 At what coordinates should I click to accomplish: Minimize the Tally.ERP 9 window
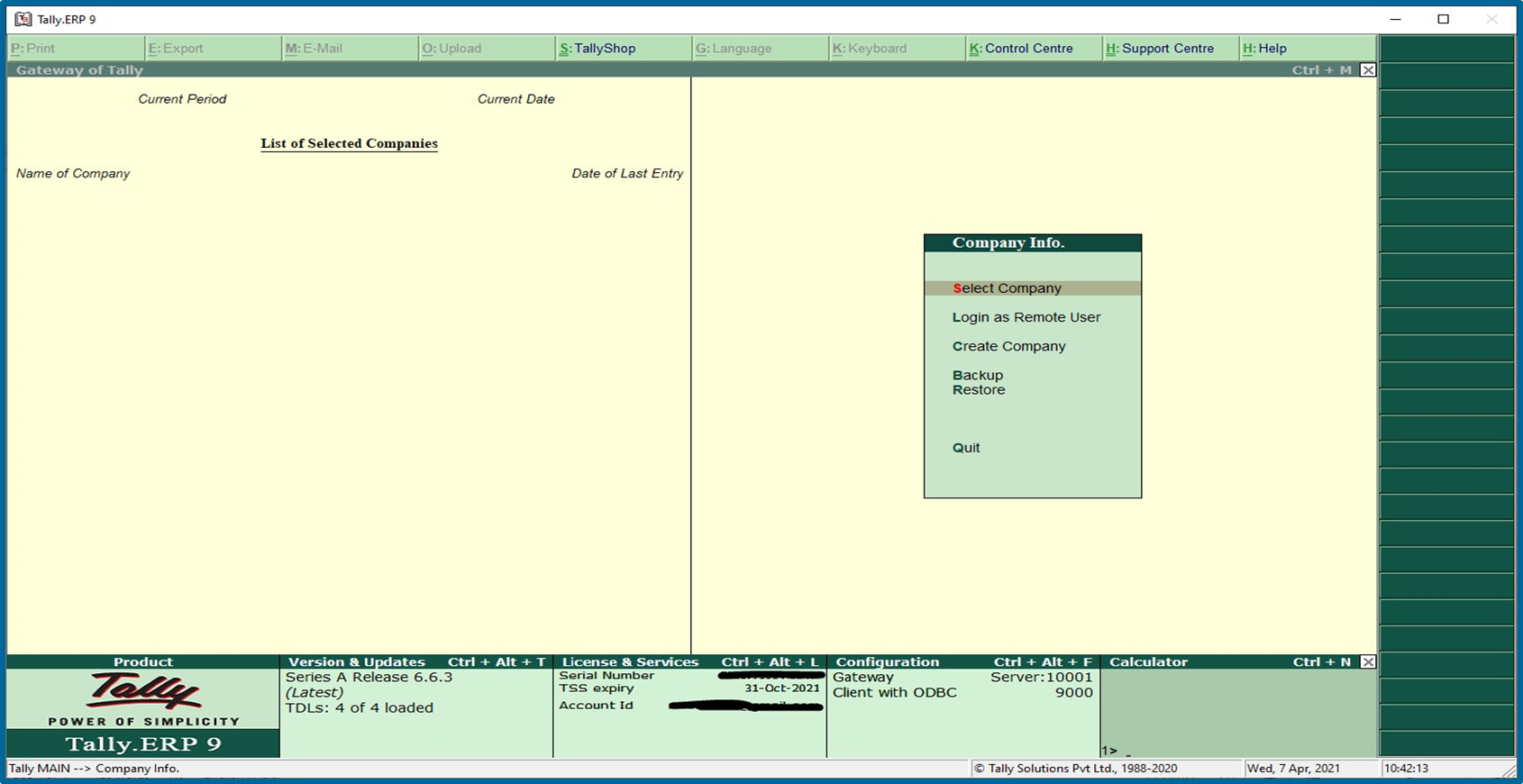(1395, 19)
